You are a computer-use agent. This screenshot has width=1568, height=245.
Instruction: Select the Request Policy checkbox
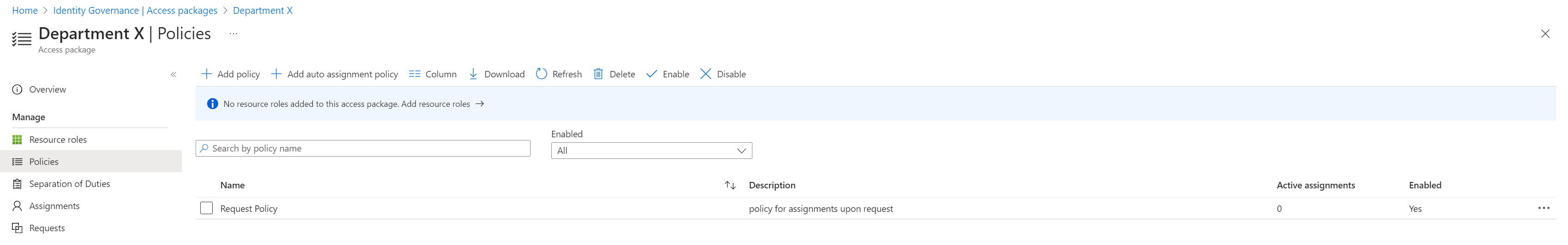206,209
